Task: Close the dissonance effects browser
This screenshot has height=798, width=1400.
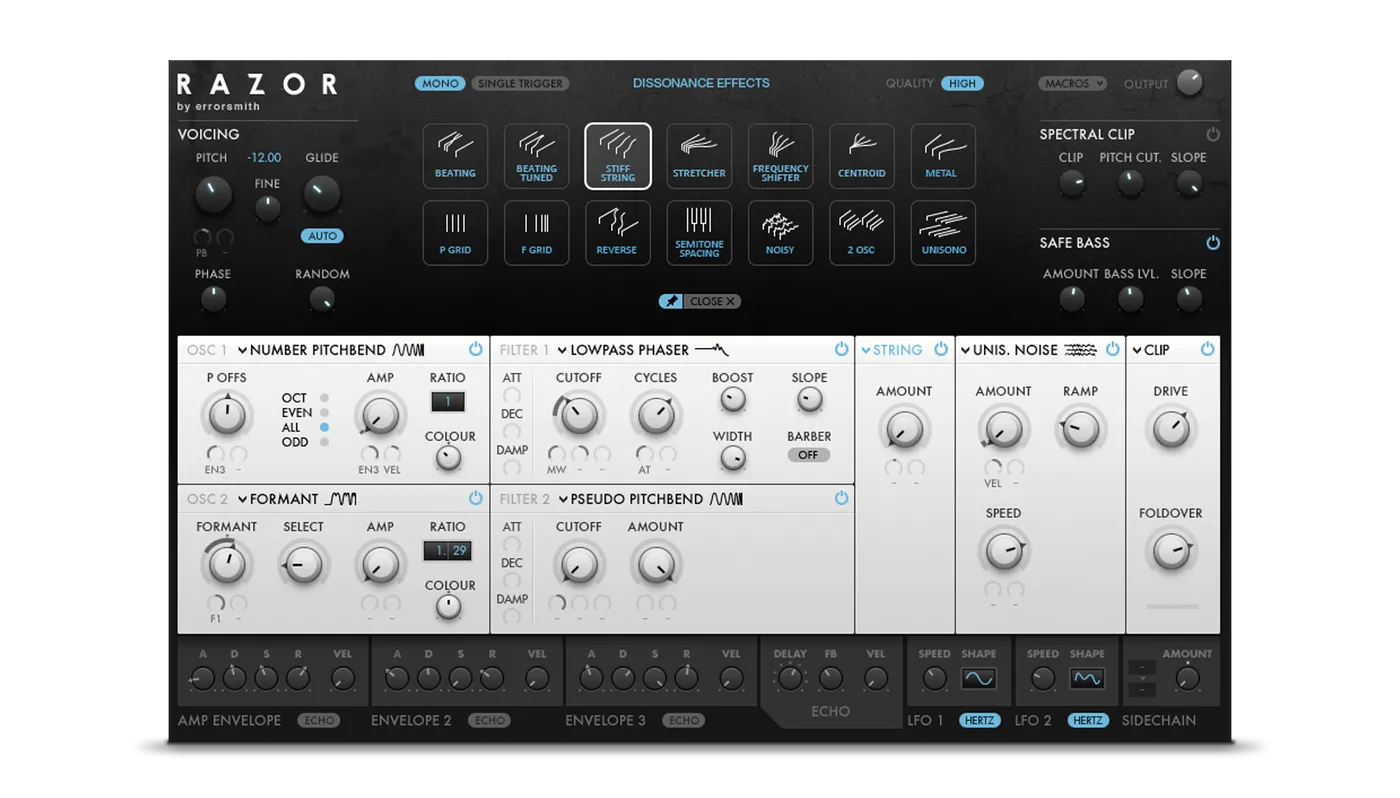Action: point(713,301)
